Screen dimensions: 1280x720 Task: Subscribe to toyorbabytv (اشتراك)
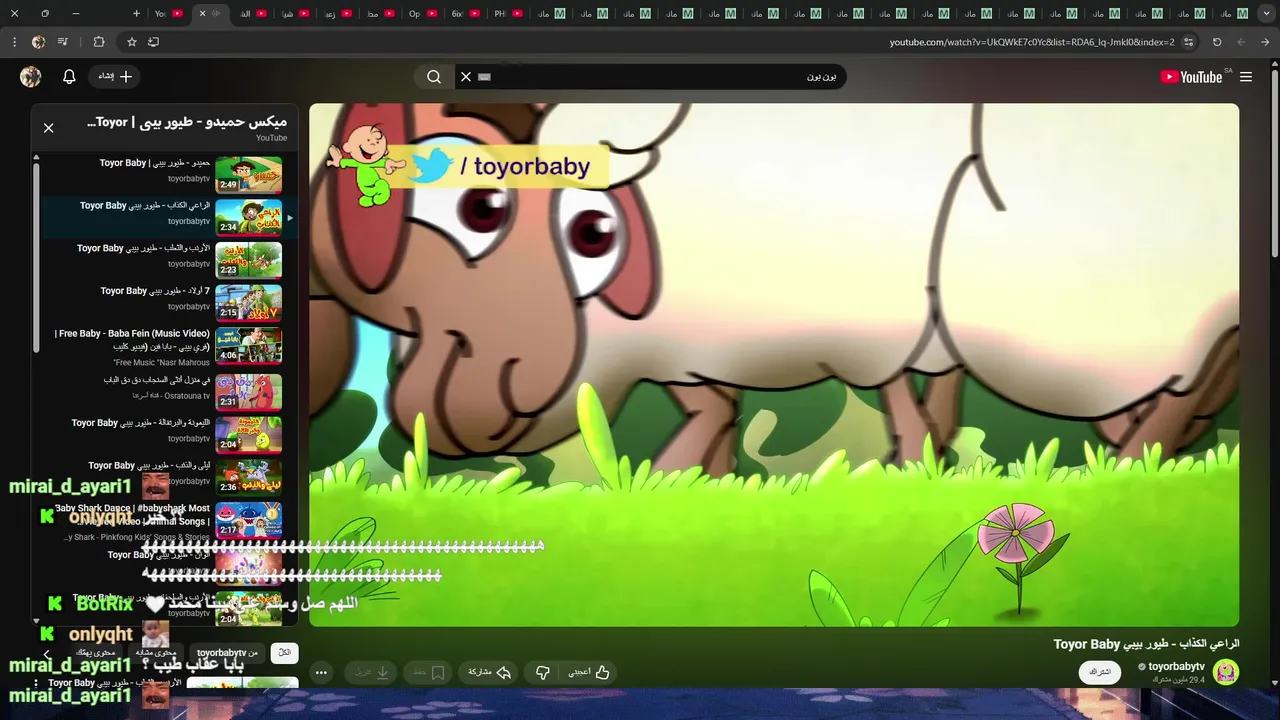[x=1100, y=672]
